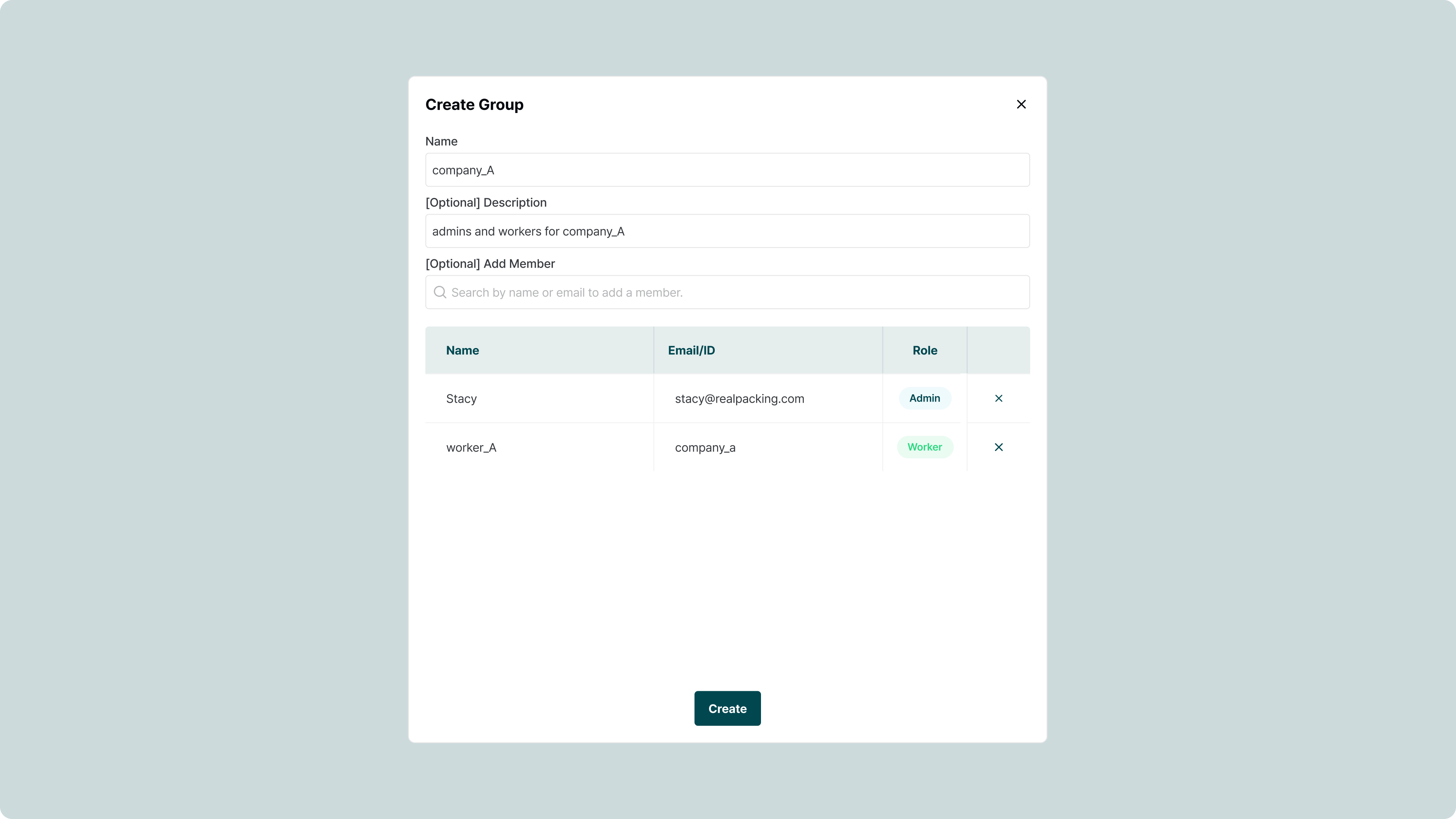The image size is (1456, 819).
Task: Click the Admin role badge
Action: coord(924,399)
